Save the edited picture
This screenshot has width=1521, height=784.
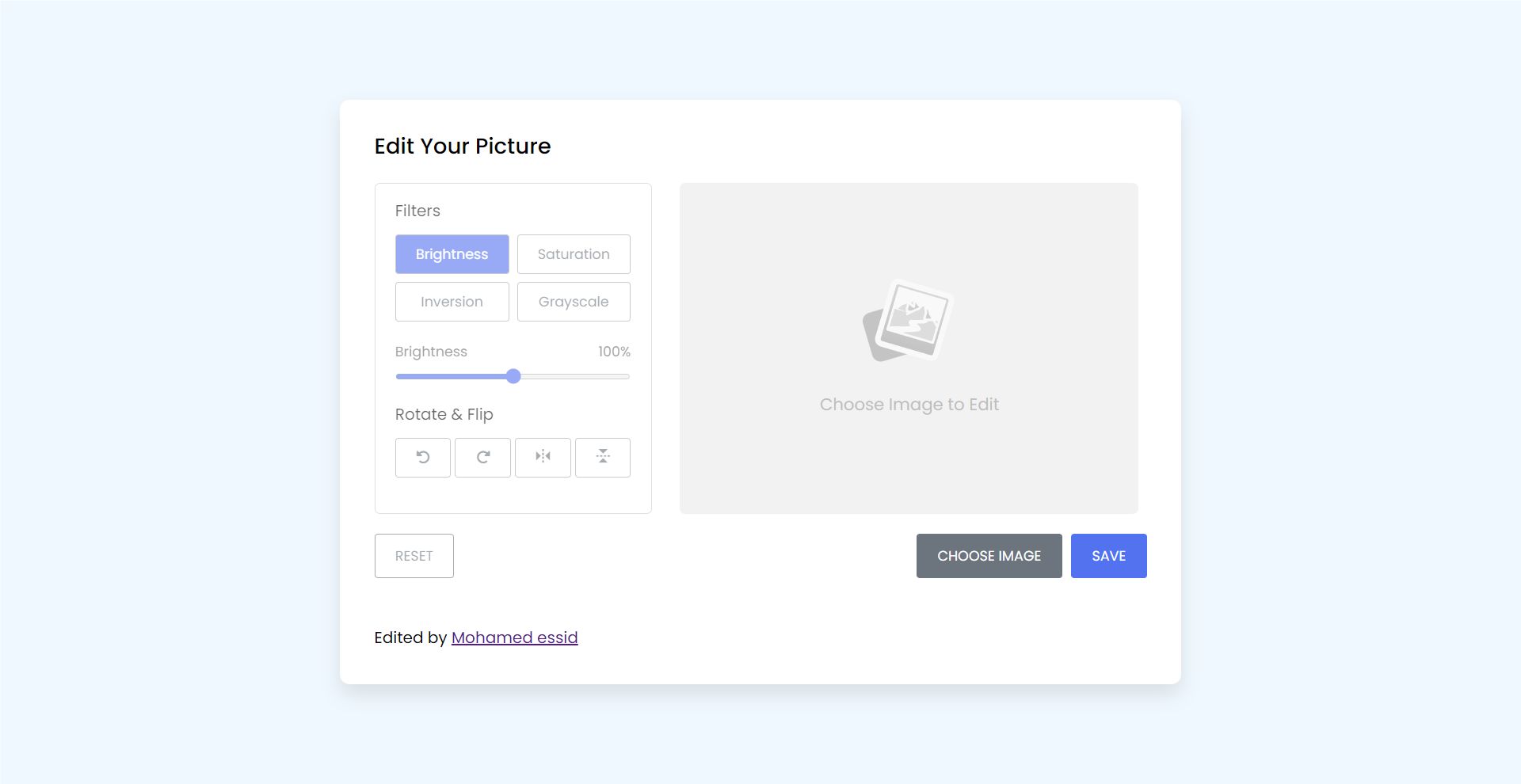click(x=1109, y=556)
